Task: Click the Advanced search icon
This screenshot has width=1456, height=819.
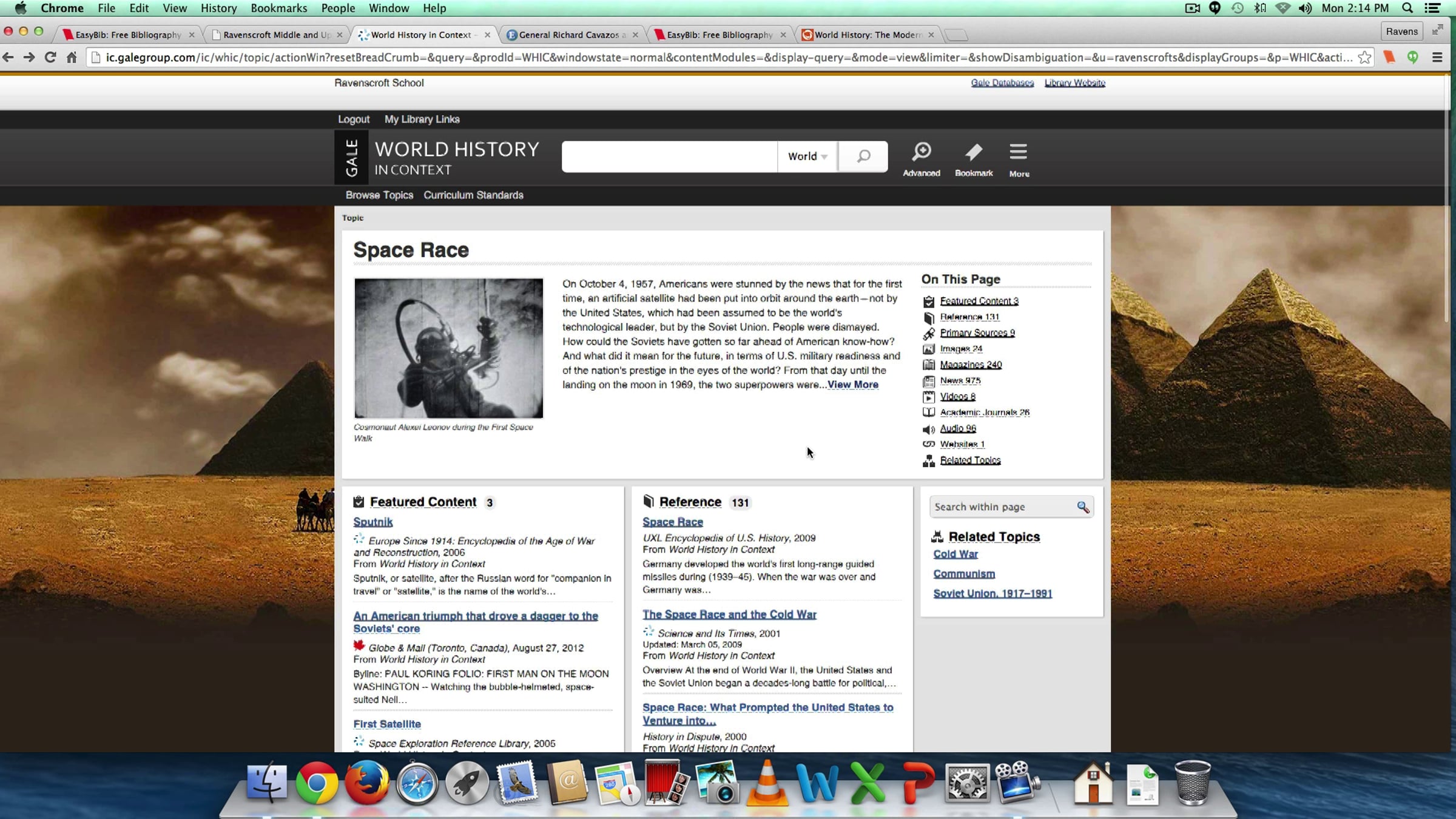Action: tap(921, 152)
